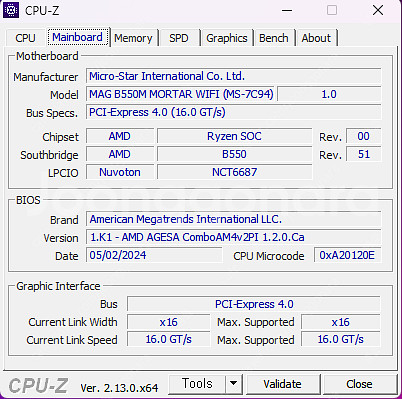
Task: Click the LPCIO Nuvoton value
Action: pyautogui.click(x=120, y=172)
